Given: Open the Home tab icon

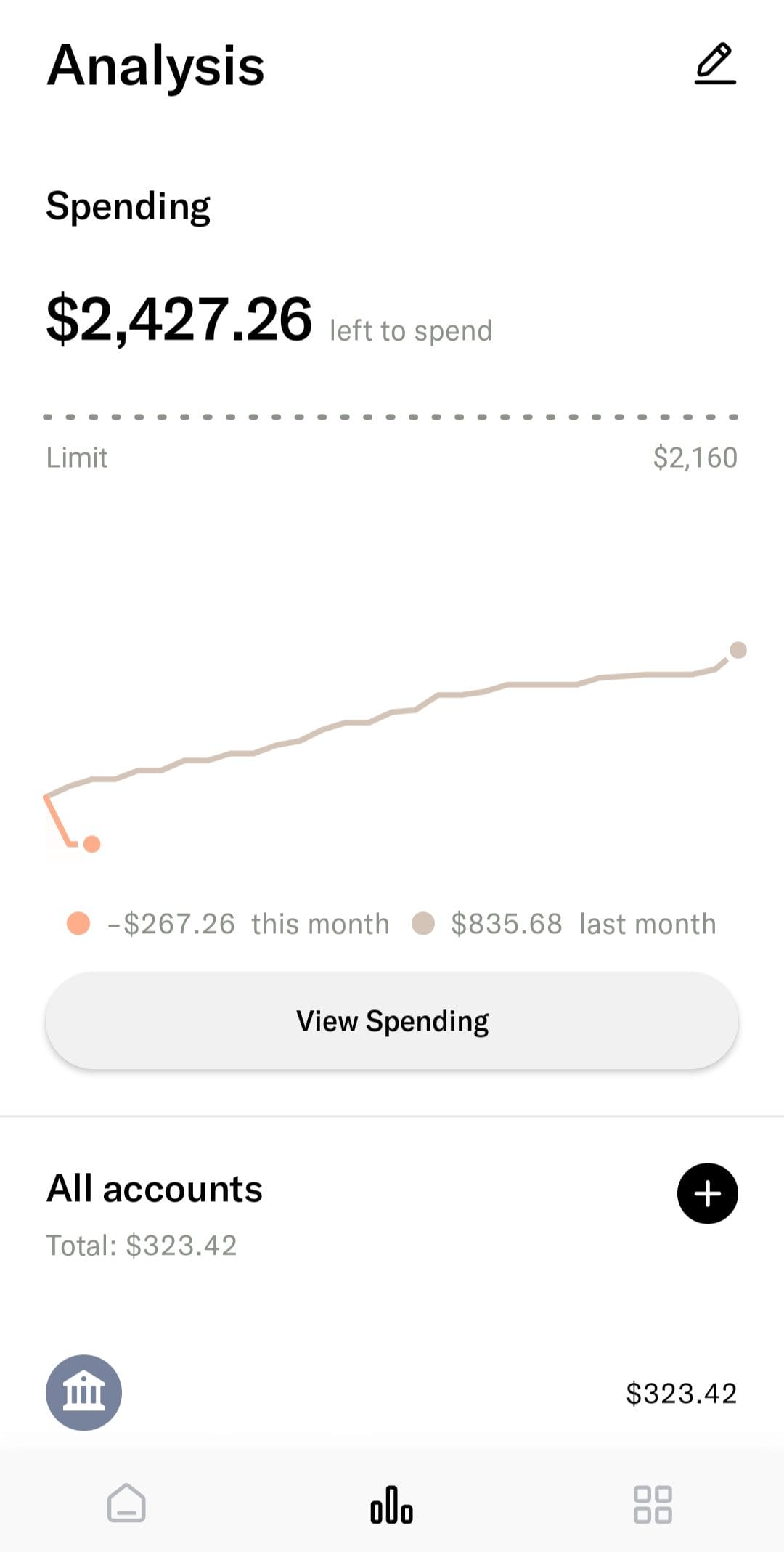Looking at the screenshot, I should coord(126,1503).
